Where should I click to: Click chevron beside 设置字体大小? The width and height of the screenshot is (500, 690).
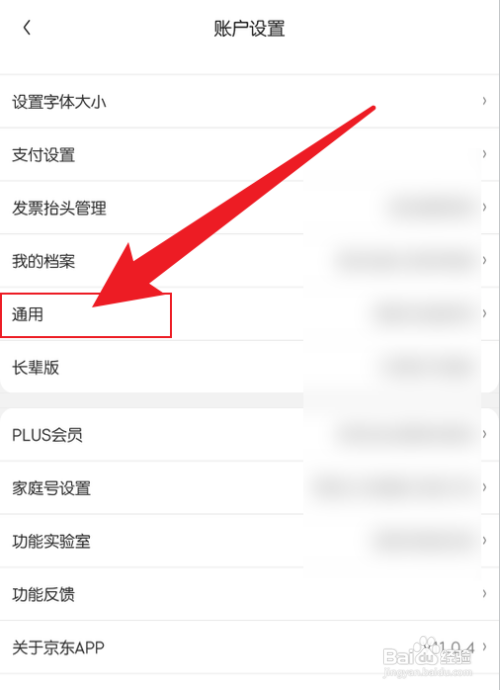coord(484,101)
